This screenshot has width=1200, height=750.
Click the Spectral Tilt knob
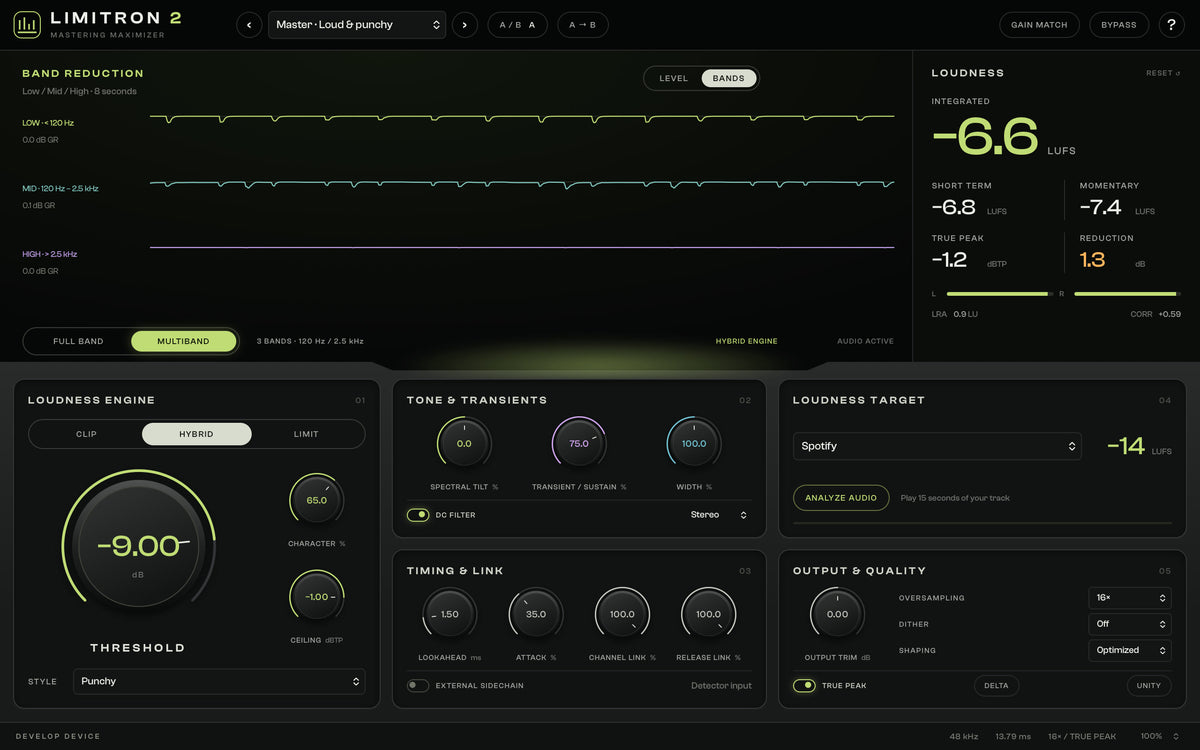464,443
